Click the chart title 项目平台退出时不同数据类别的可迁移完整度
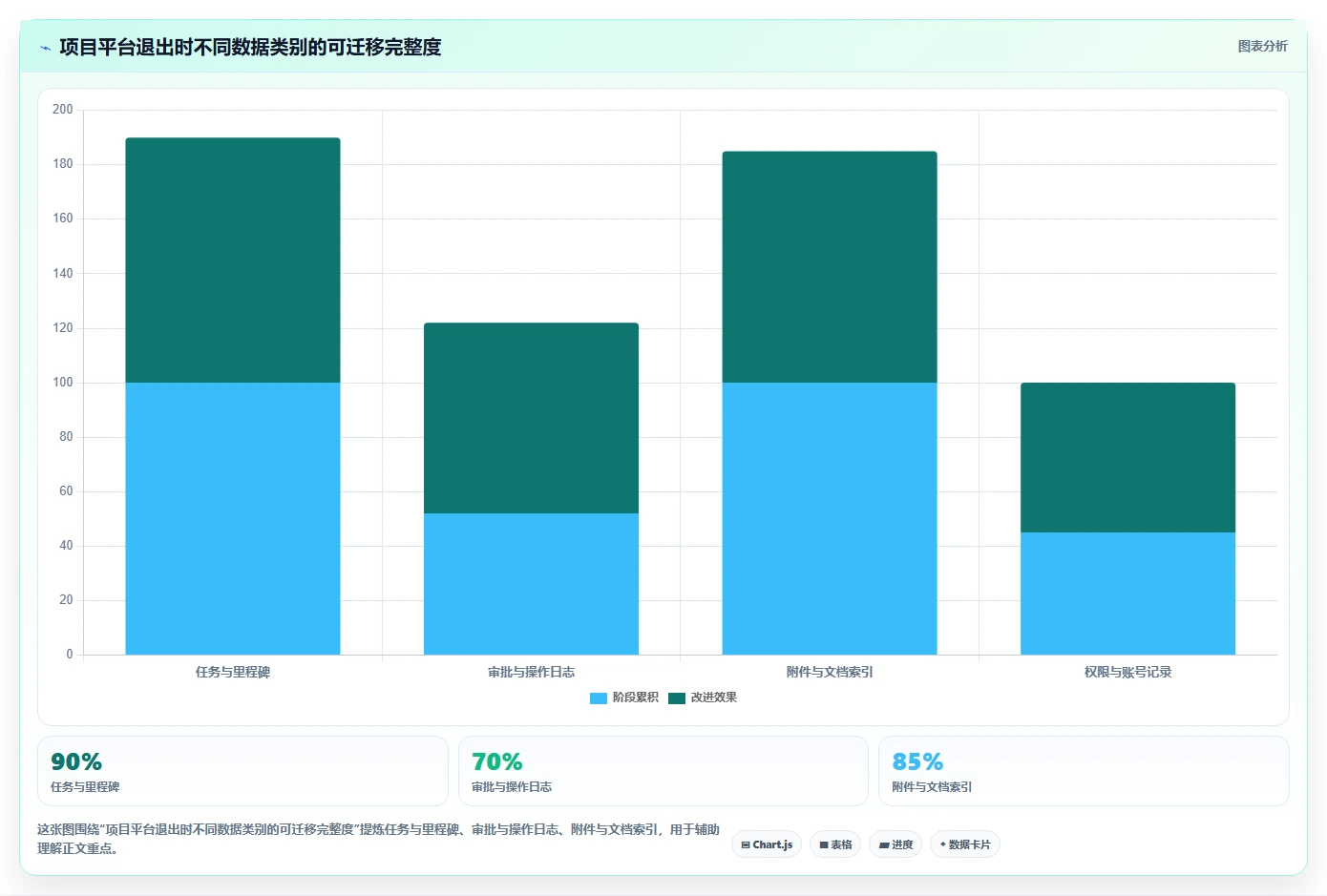This screenshot has width=1327, height=896. tap(250, 48)
